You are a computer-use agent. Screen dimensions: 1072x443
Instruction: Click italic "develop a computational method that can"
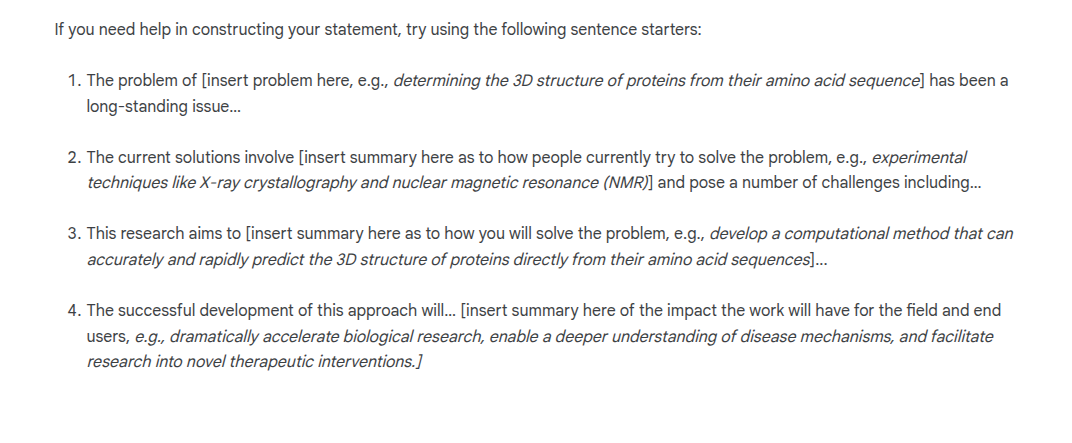coord(861,234)
